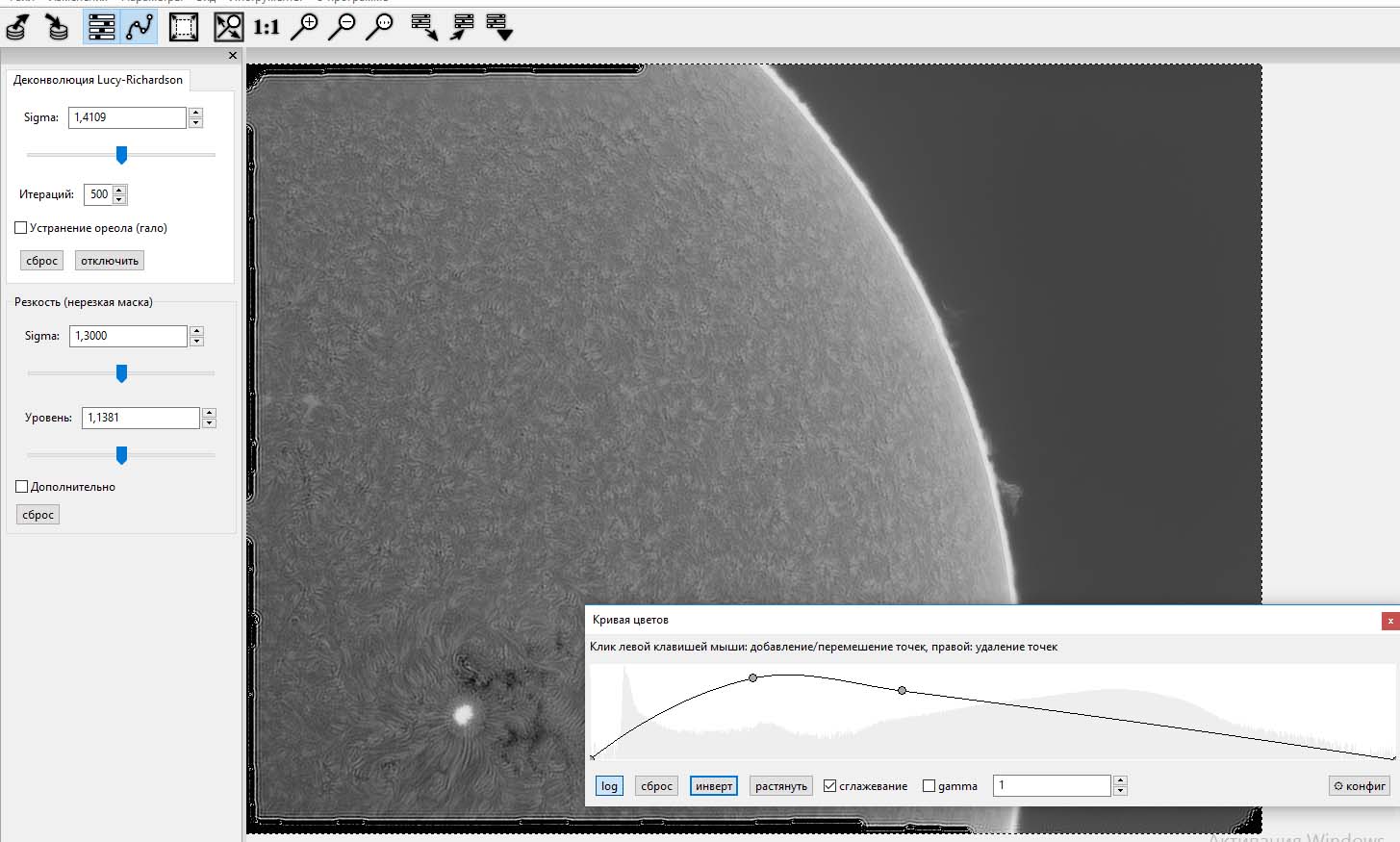Close the processing panel with its X

(x=233, y=56)
